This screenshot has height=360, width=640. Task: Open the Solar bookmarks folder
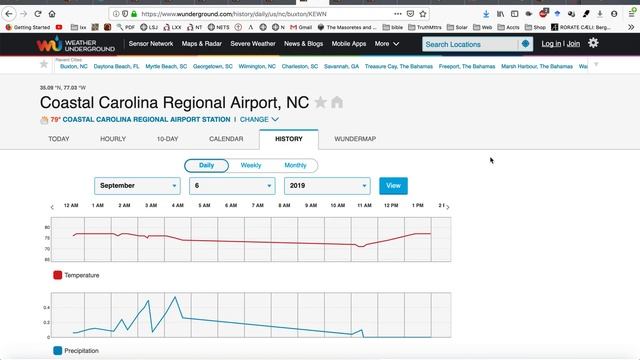coord(457,27)
